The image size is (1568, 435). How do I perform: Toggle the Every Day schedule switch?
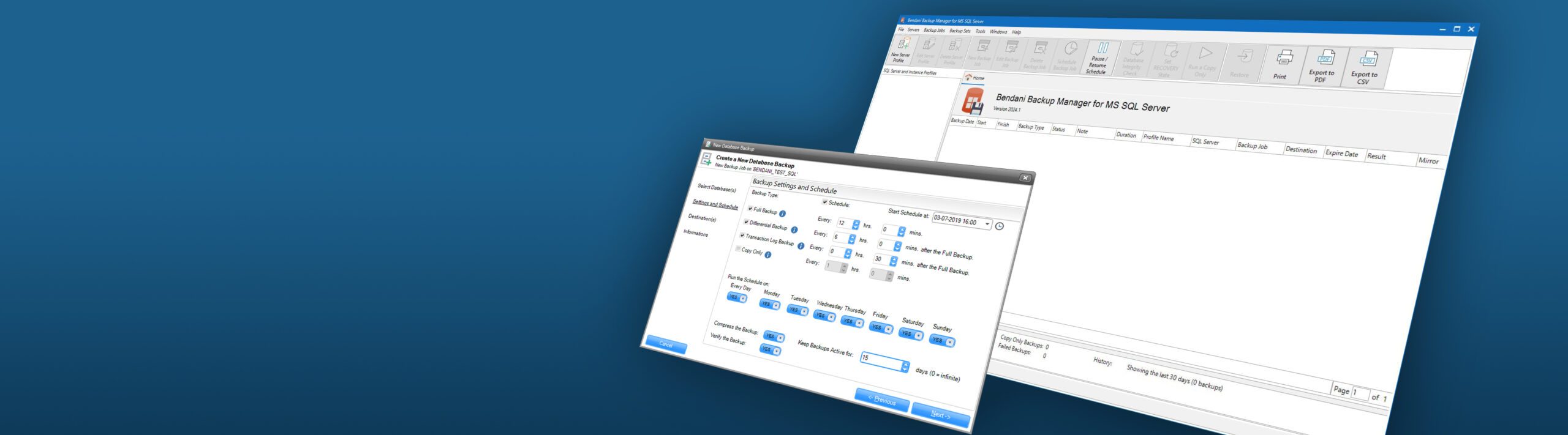(737, 297)
